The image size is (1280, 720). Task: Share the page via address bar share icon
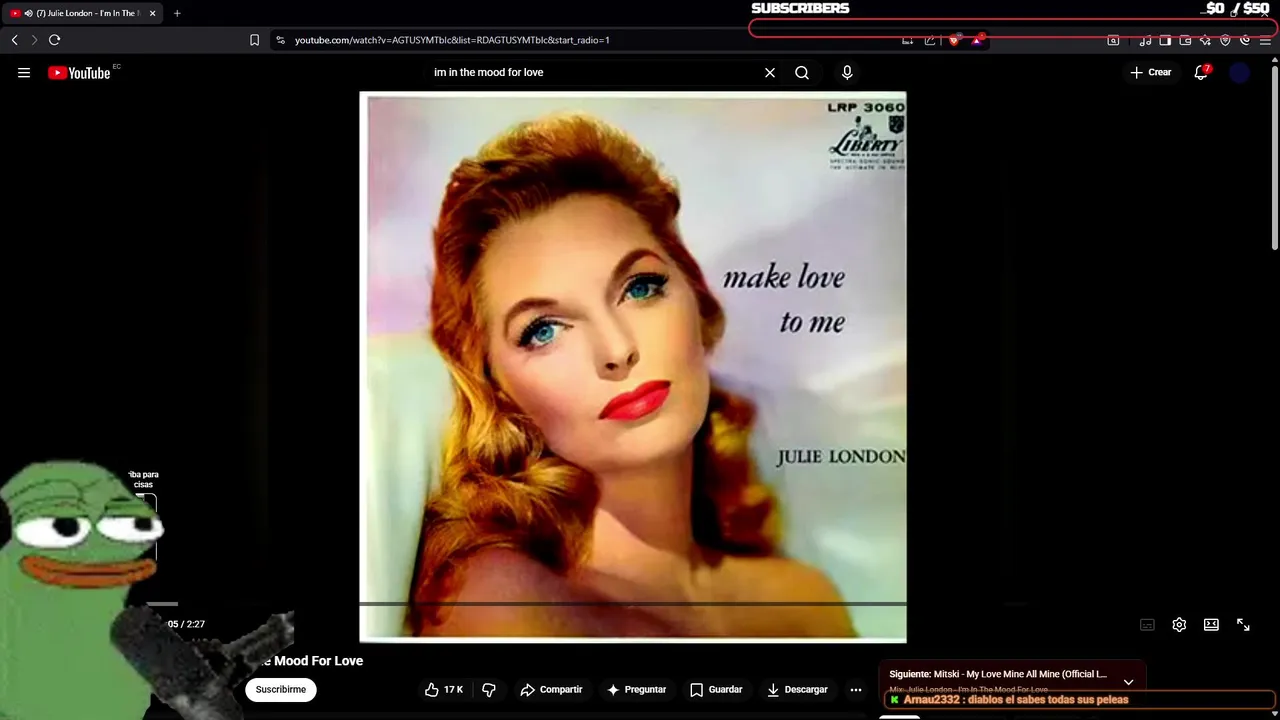[930, 40]
